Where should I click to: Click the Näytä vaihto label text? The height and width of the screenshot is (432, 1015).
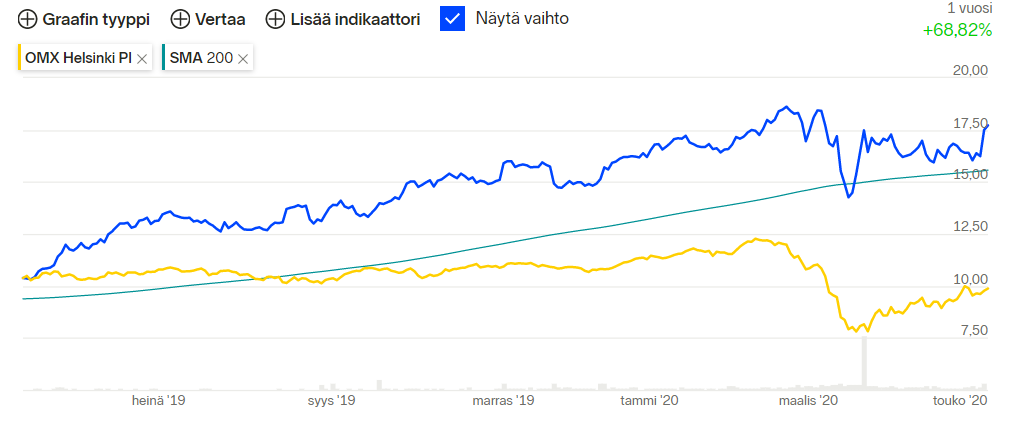[x=522, y=19]
